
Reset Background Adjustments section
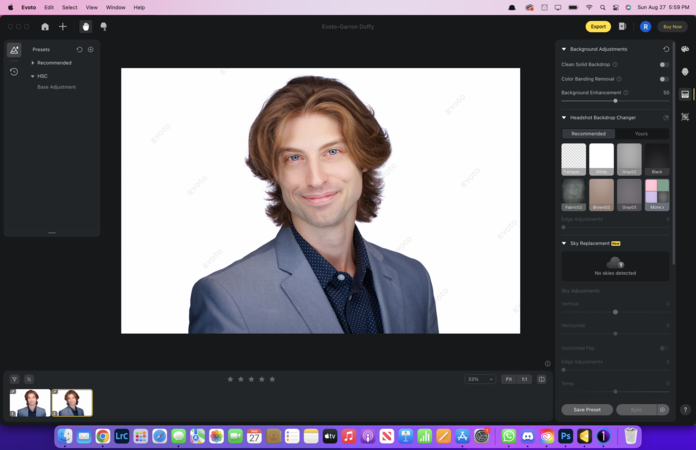(666, 49)
